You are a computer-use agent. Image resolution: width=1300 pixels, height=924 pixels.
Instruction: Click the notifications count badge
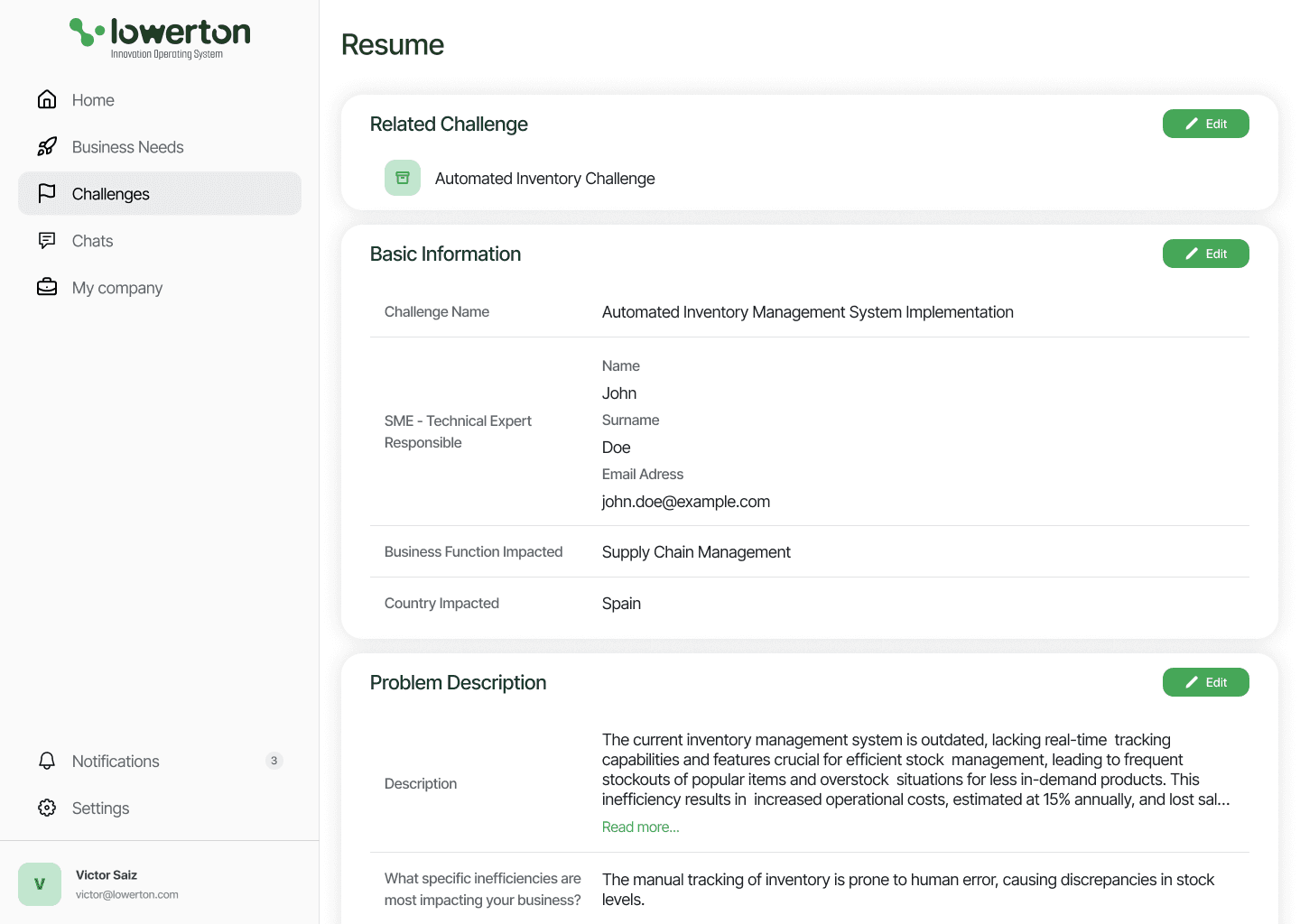274,761
